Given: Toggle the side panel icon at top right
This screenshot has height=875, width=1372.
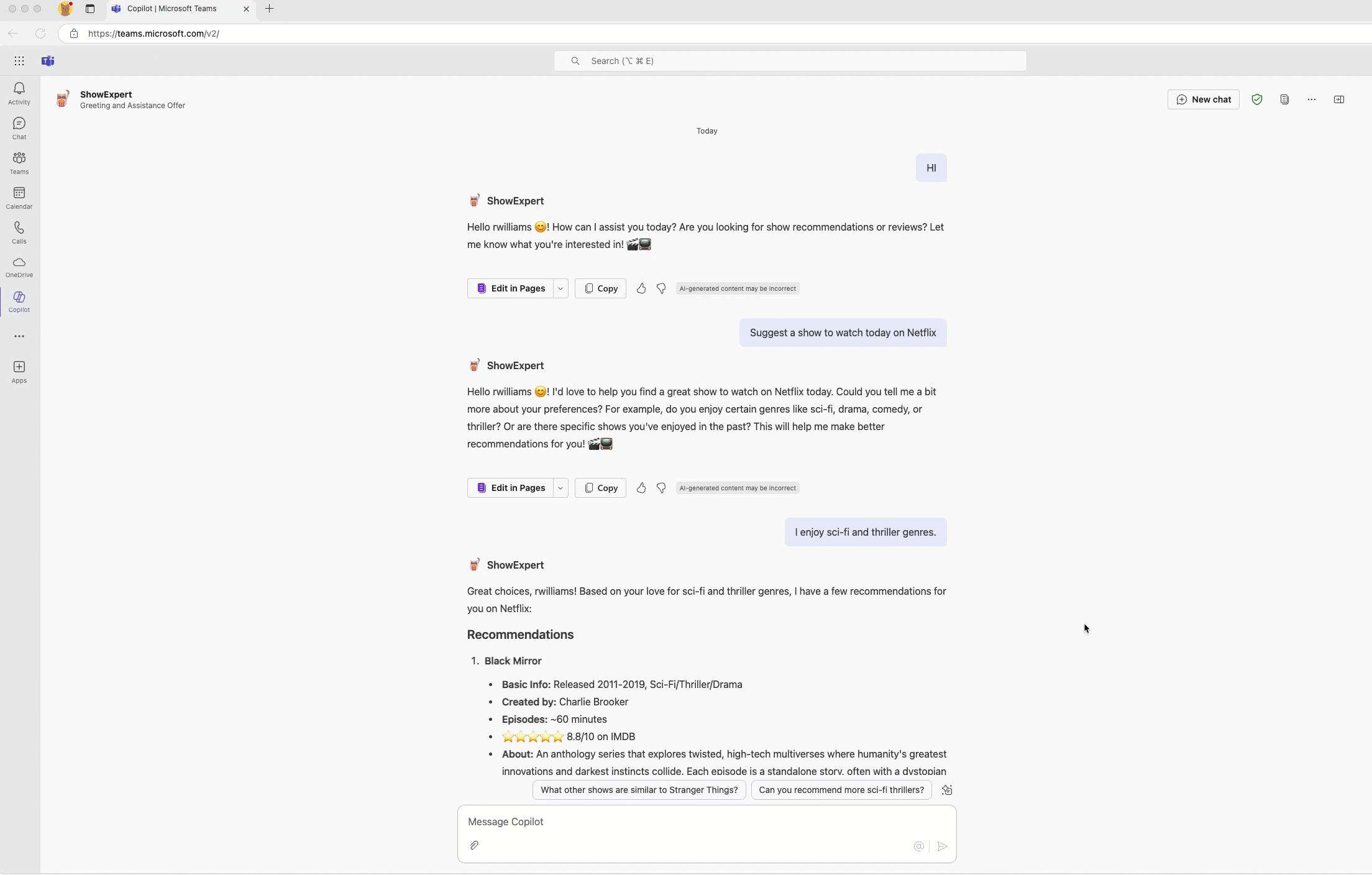Looking at the screenshot, I should tap(1339, 99).
